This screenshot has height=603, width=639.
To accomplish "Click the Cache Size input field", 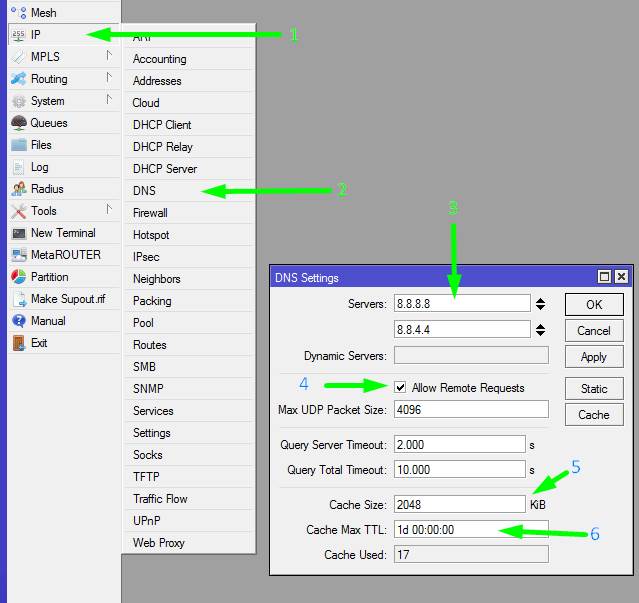I will (459, 504).
